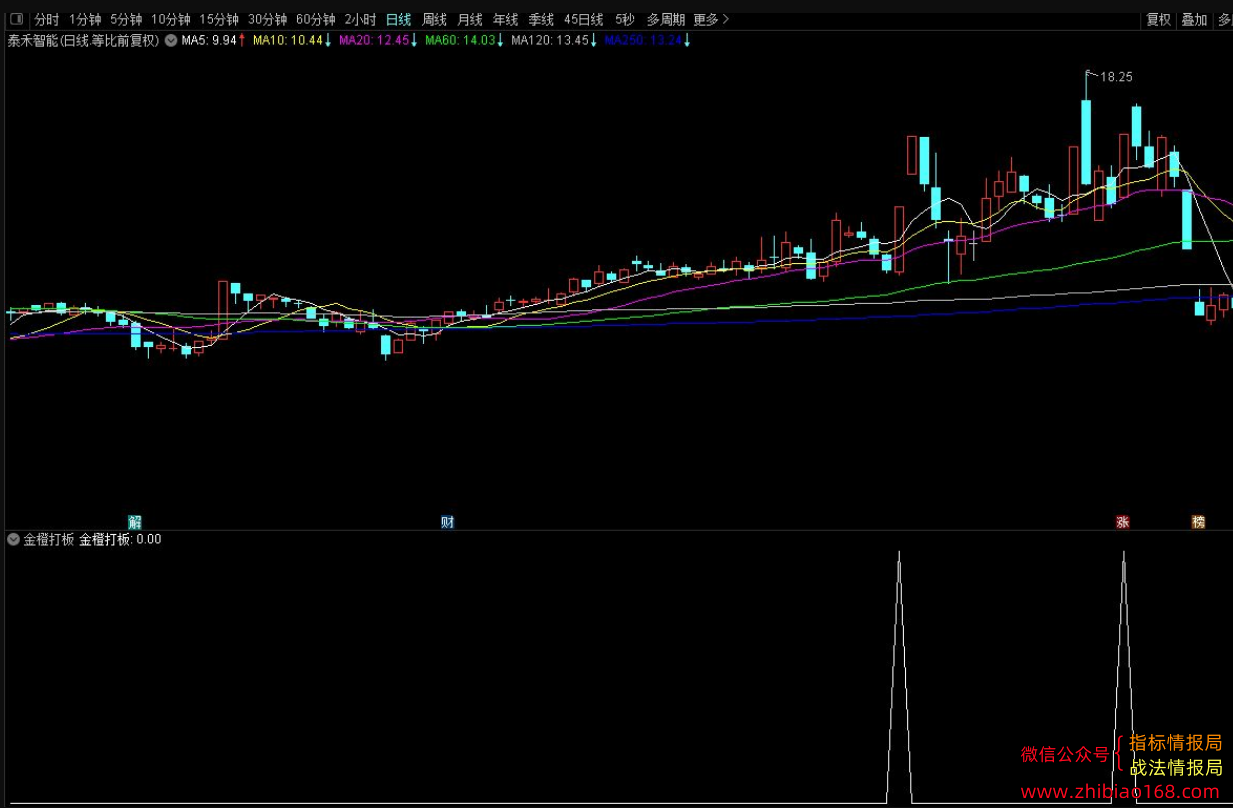Select the 10分钟 period tab
This screenshot has height=808, width=1233.
pyautogui.click(x=171, y=19)
